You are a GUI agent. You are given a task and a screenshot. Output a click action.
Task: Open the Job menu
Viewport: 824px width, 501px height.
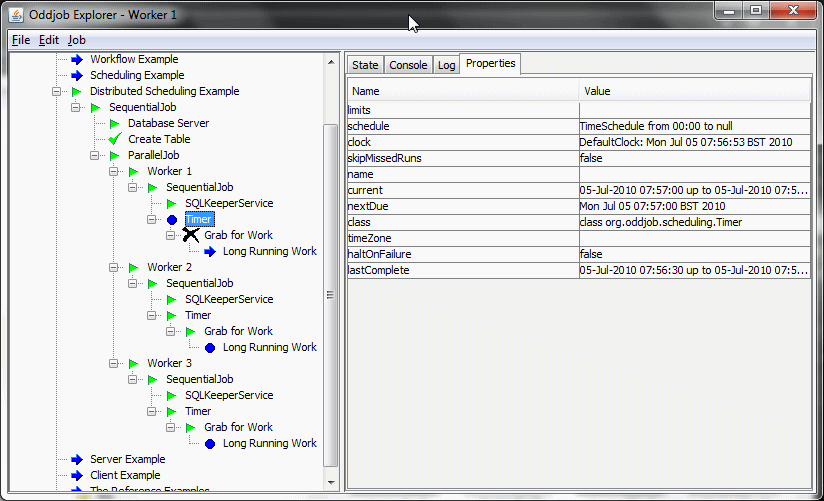coord(77,40)
